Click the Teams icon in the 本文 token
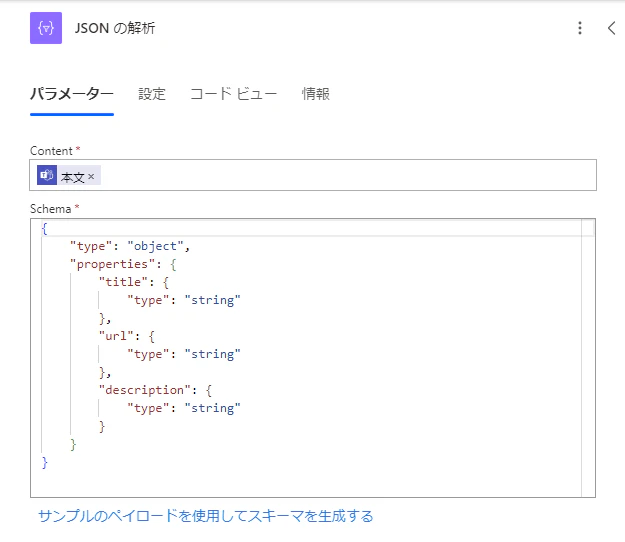The width and height of the screenshot is (625, 542). [47, 175]
